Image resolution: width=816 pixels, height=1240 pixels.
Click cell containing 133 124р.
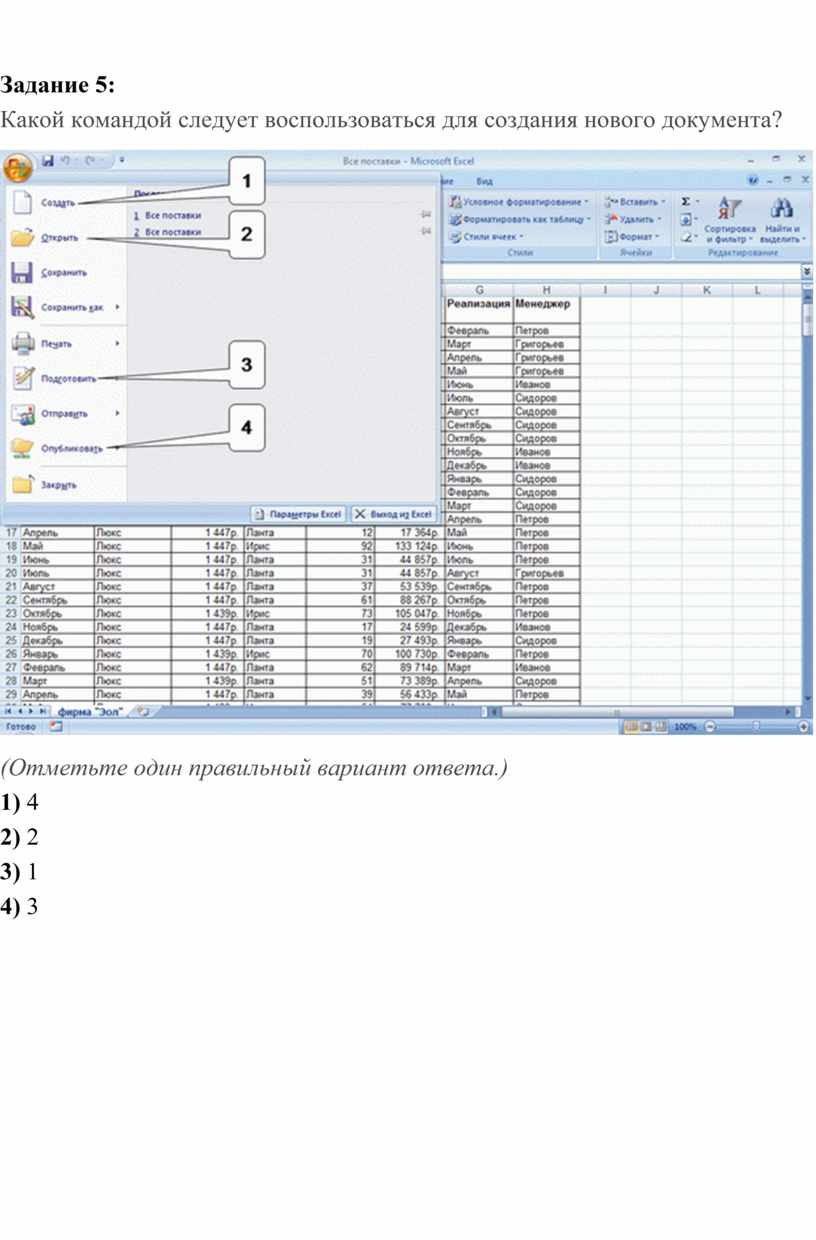(x=410, y=547)
